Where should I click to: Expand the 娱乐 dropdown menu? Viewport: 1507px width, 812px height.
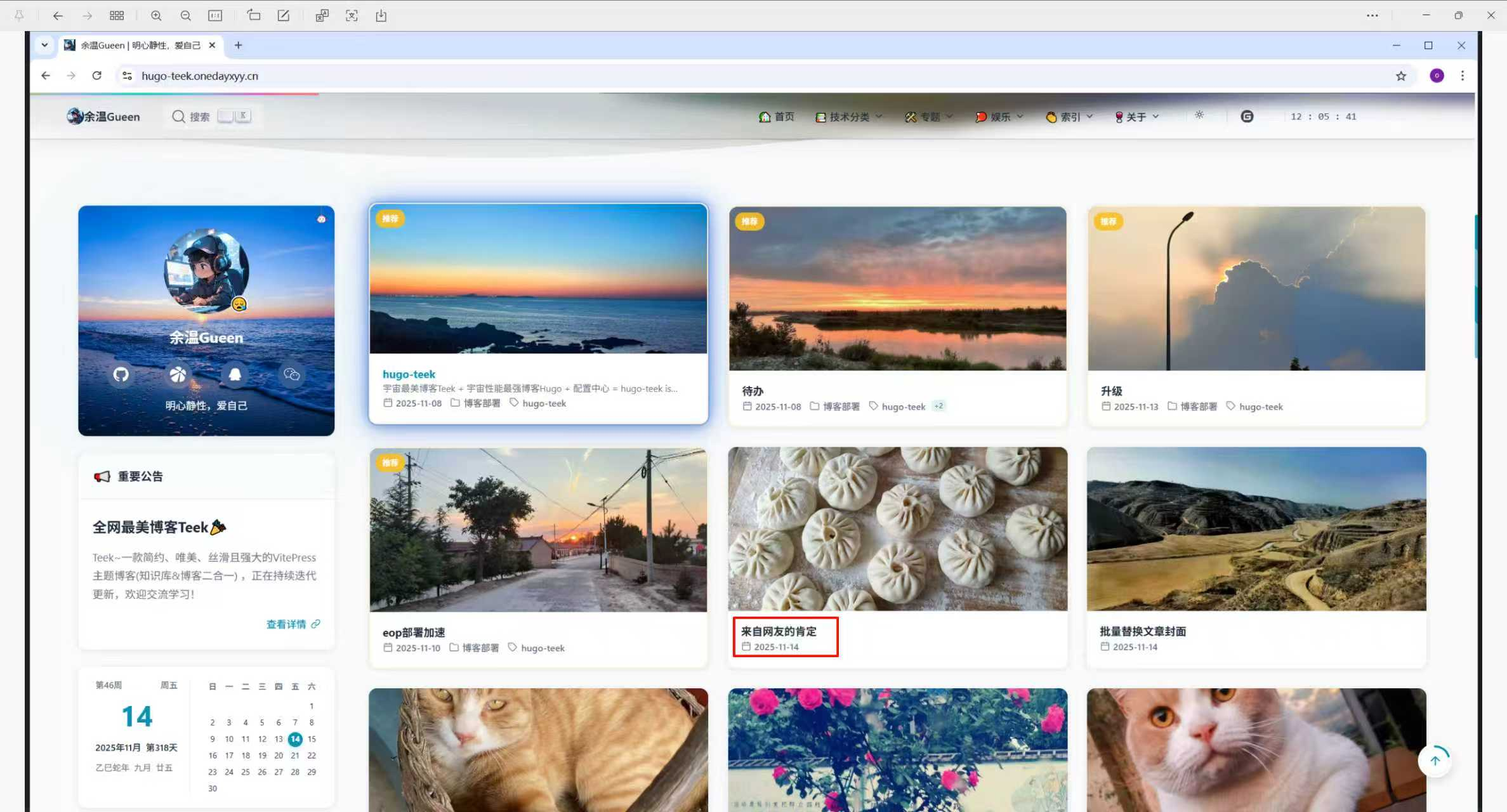coord(999,117)
